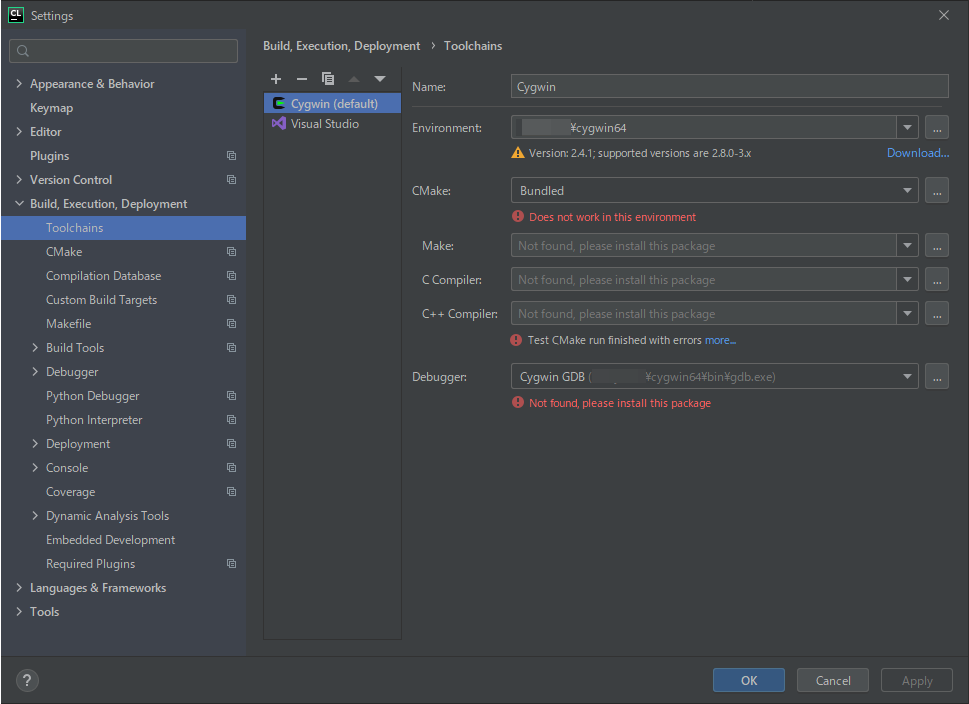This screenshot has height=704, width=969.
Task: Expand Deployment section
Action: 35,444
